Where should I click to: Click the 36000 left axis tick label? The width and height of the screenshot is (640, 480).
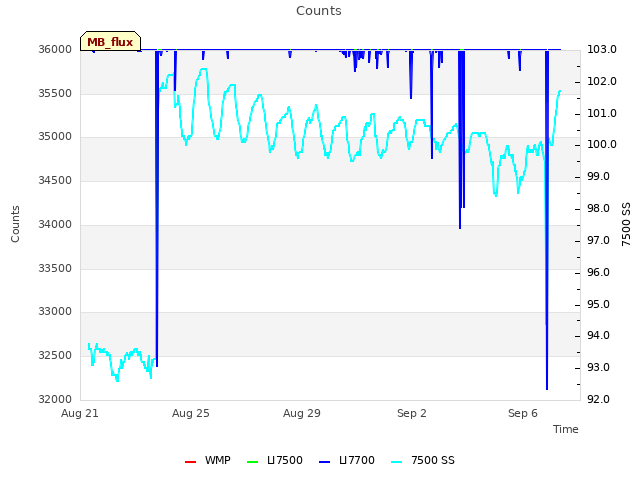(x=55, y=49)
